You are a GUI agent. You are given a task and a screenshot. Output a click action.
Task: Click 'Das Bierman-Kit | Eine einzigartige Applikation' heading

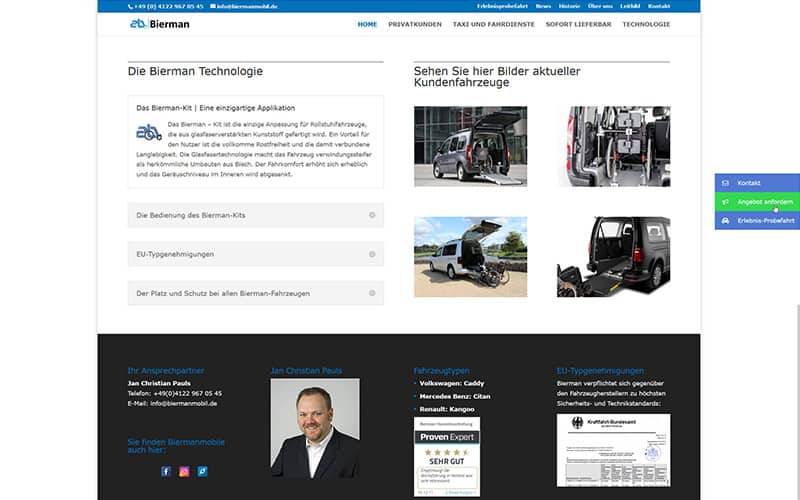[215, 108]
